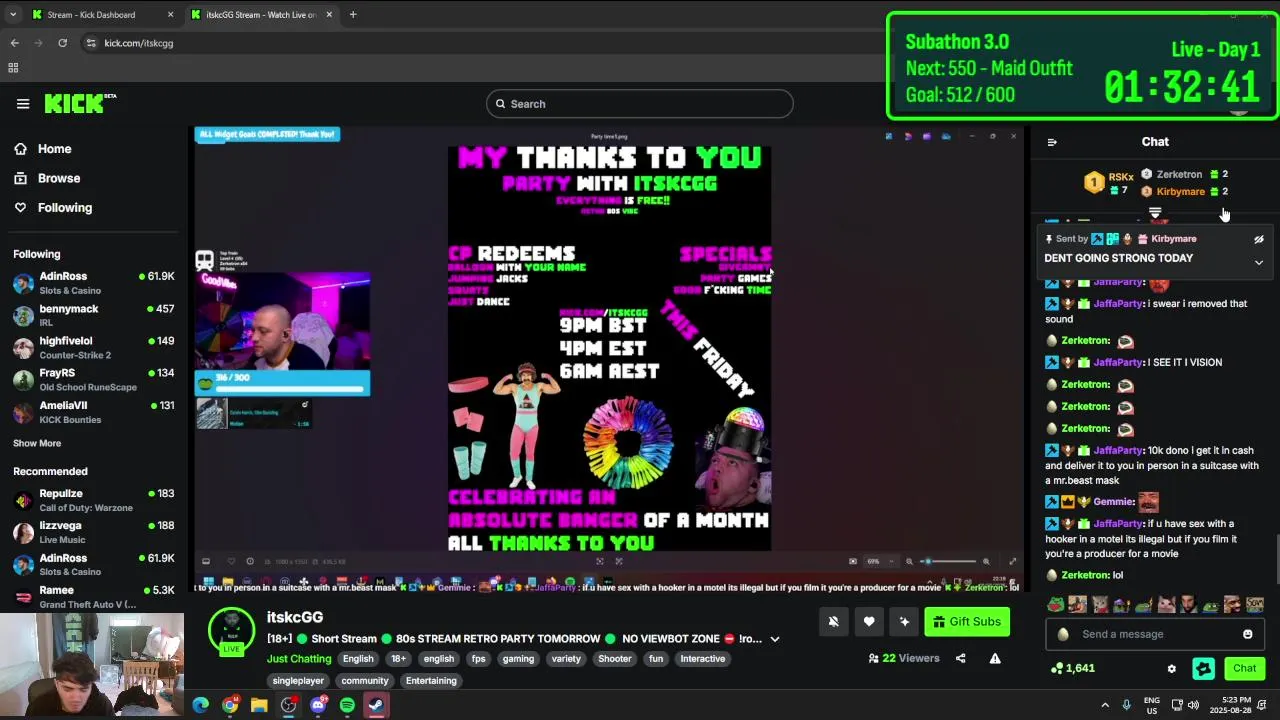Open Repullze recommended channel

coord(94,500)
